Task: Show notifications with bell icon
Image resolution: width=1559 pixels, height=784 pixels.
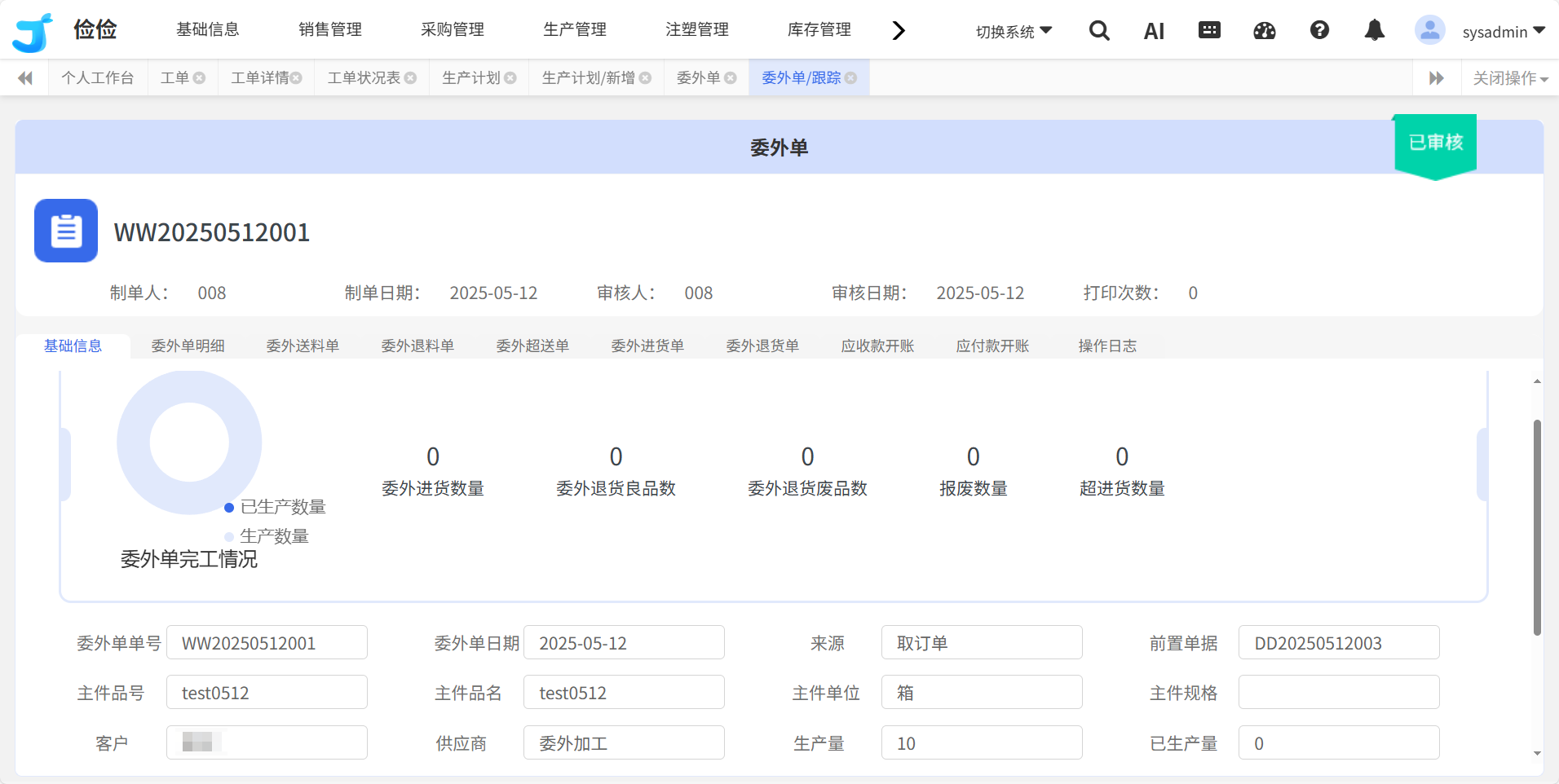Action: [1375, 30]
